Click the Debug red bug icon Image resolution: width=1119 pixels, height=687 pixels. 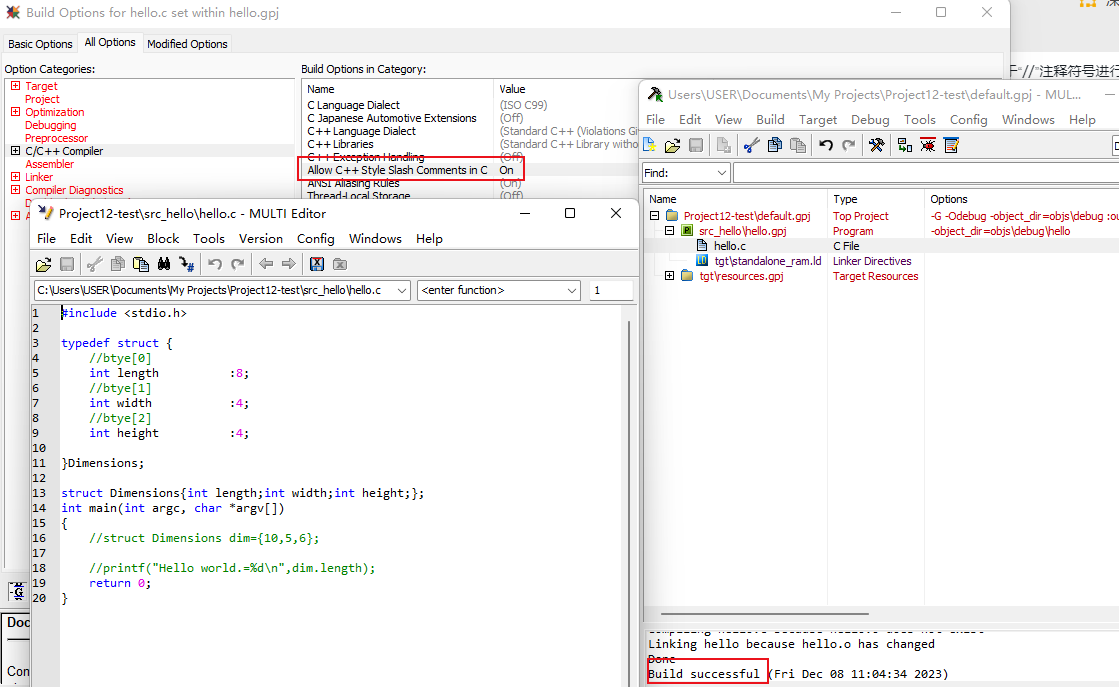point(928,145)
